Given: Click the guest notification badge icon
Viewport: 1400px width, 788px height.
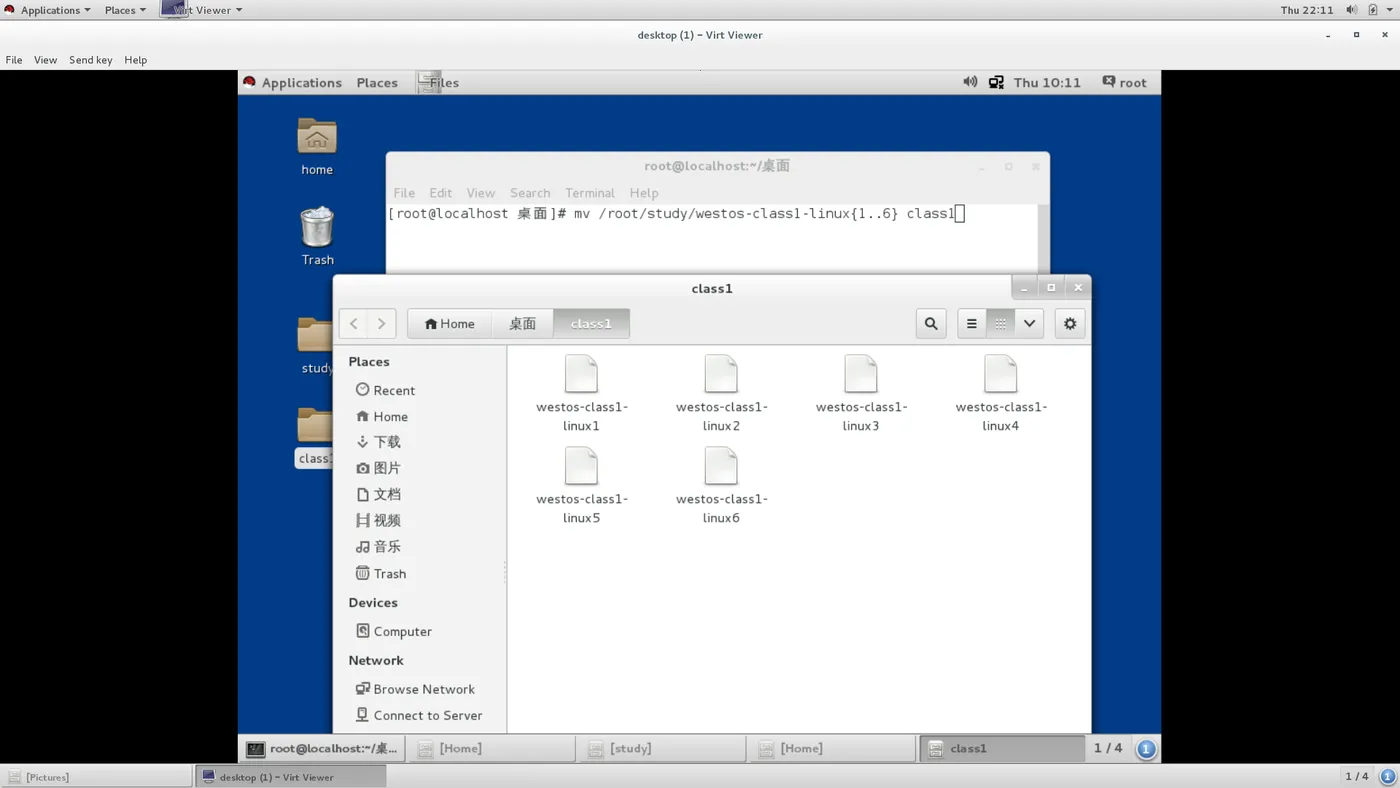Looking at the screenshot, I should click(x=1146, y=748).
